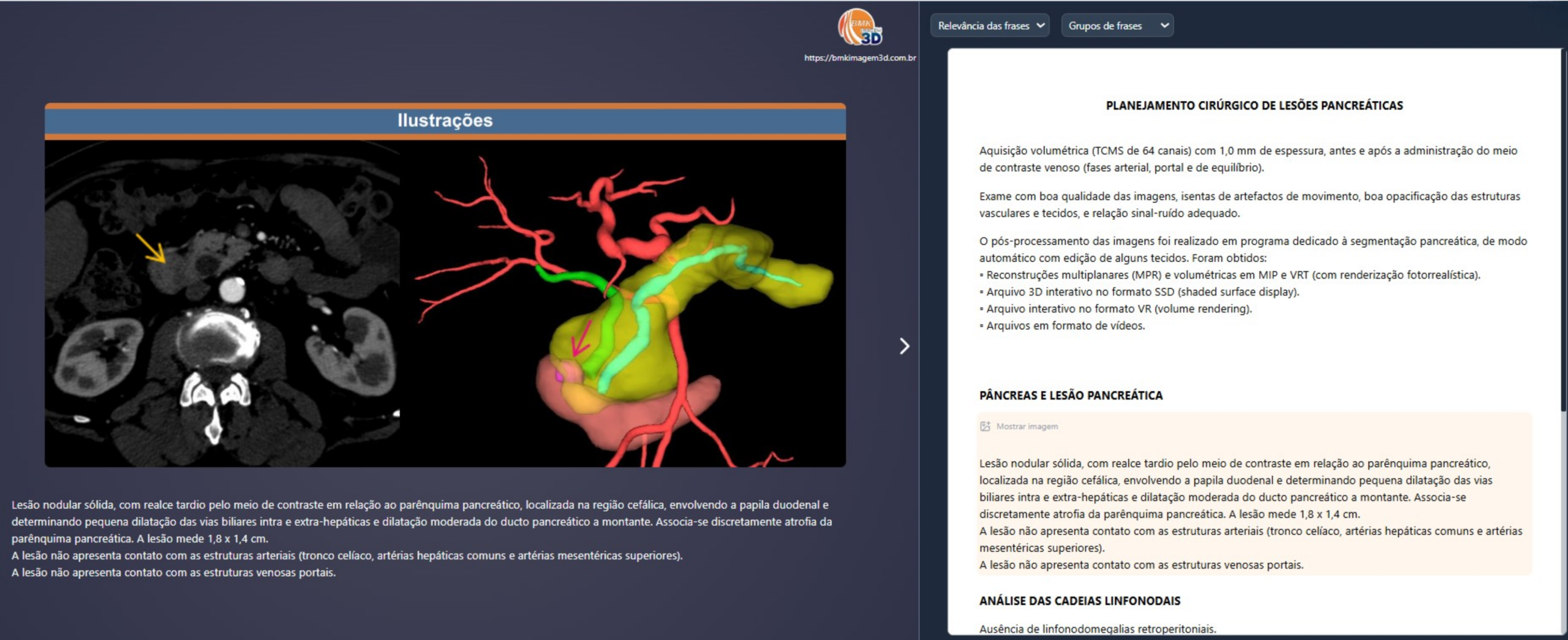Click the Mostrar imagem label

click(x=1027, y=426)
